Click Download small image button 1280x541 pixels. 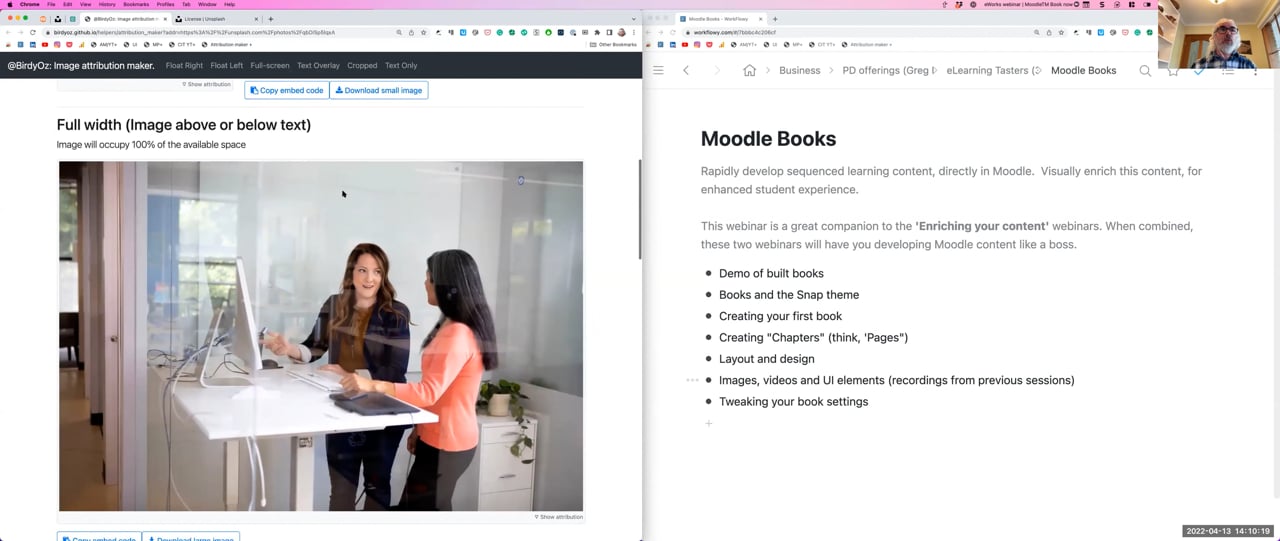[379, 90]
